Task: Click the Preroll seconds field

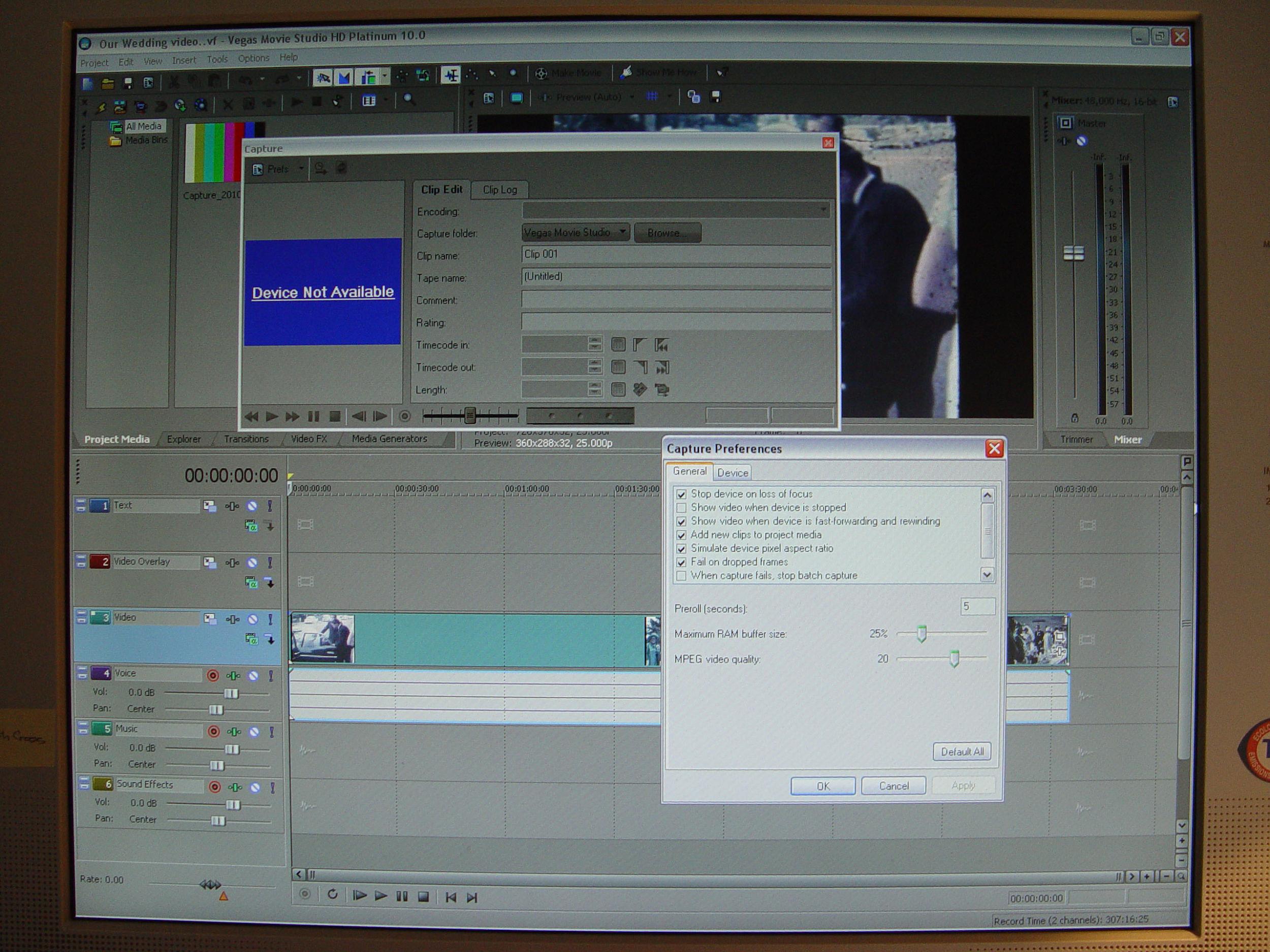Action: (977, 607)
